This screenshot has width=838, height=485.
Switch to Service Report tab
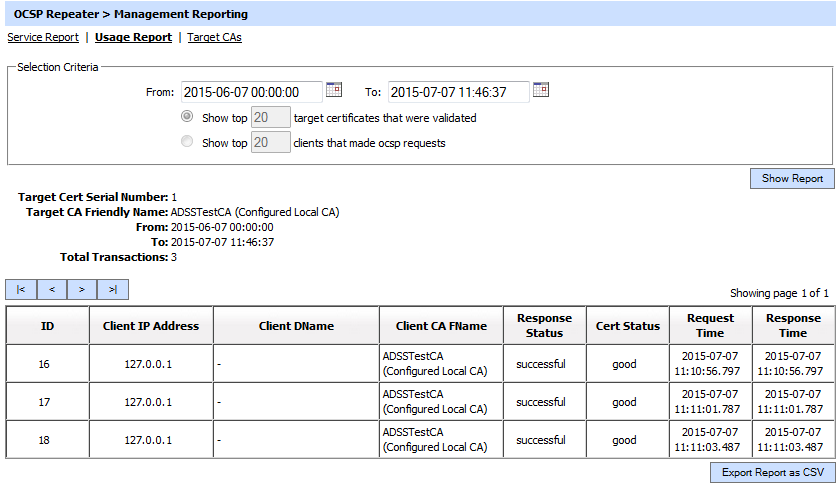(x=43, y=37)
